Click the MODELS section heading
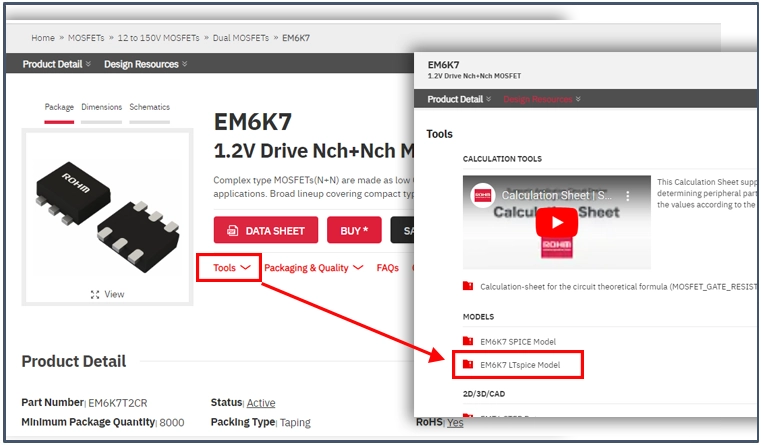 (x=478, y=316)
